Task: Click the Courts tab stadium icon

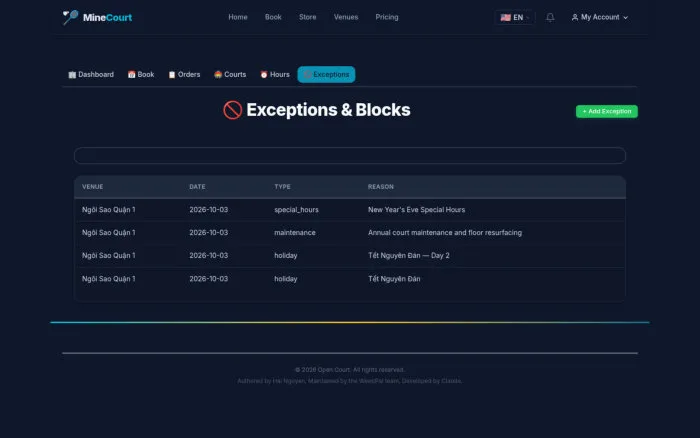Action: tap(218, 75)
